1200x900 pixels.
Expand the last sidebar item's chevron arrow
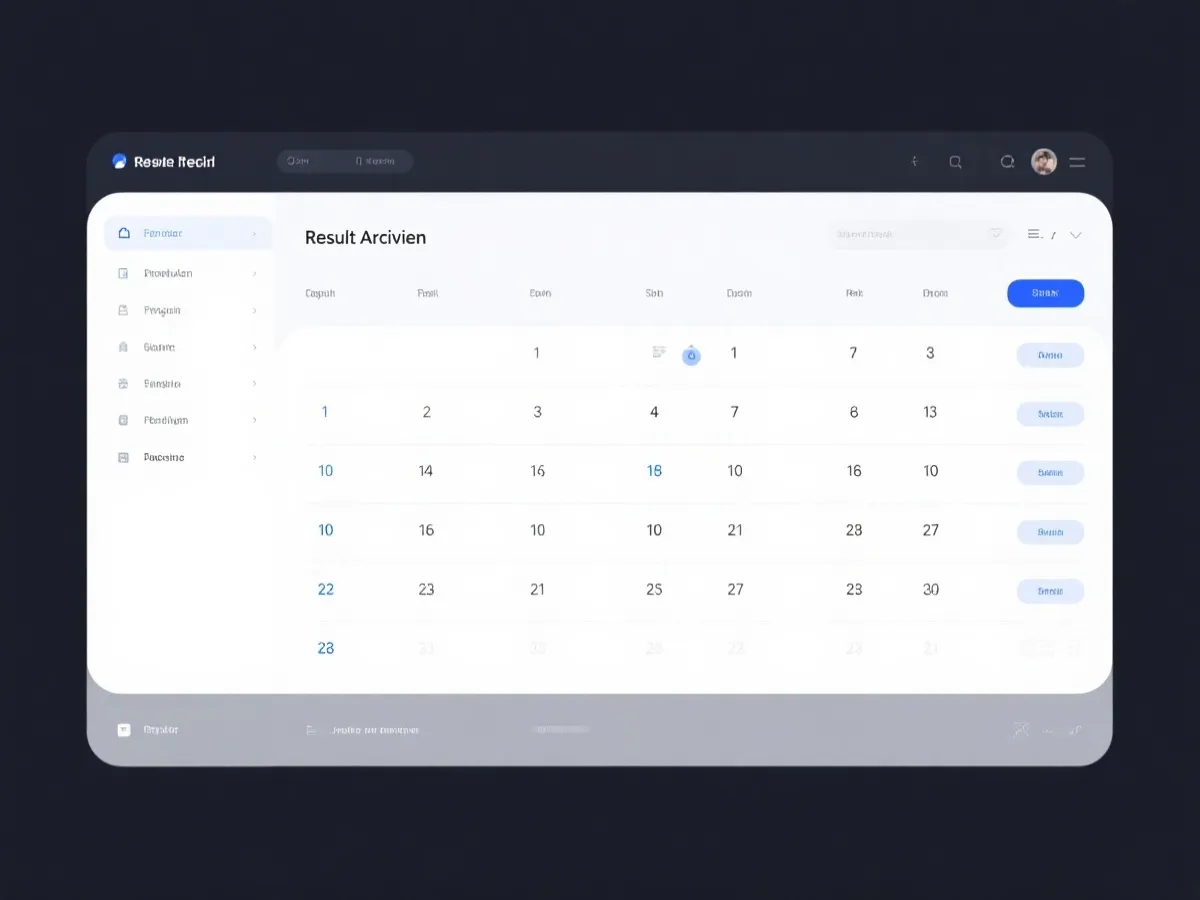255,457
